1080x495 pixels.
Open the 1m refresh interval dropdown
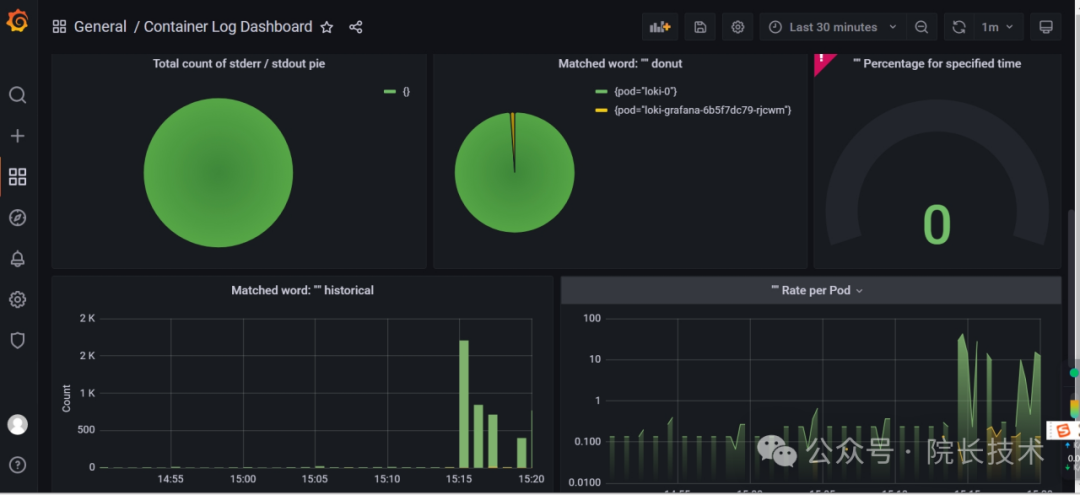point(998,27)
